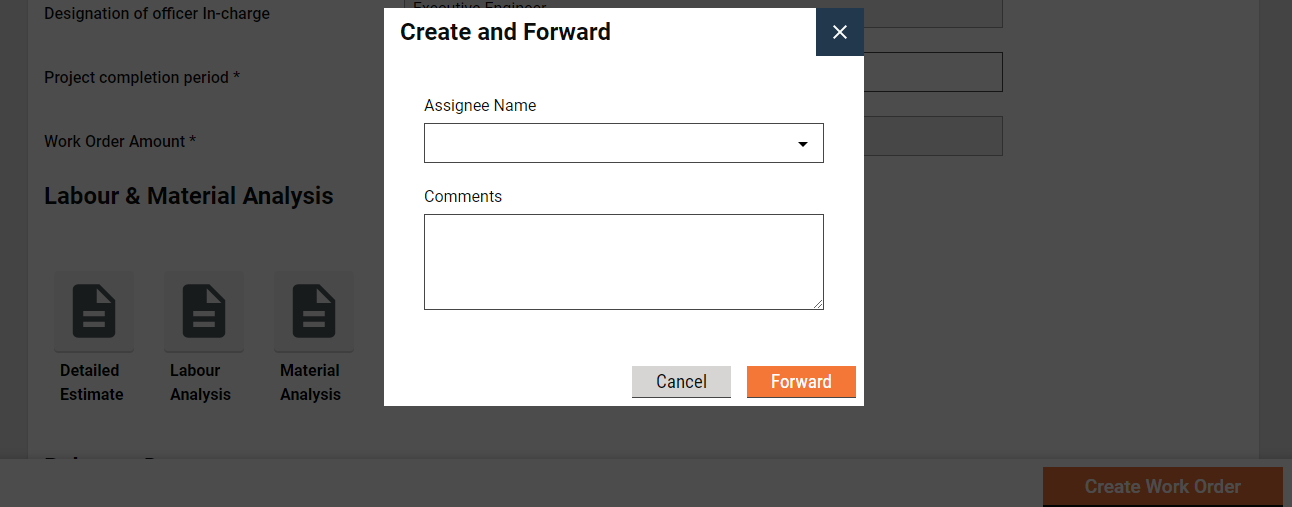
Task: Click the Material Analysis text label
Action: click(310, 382)
